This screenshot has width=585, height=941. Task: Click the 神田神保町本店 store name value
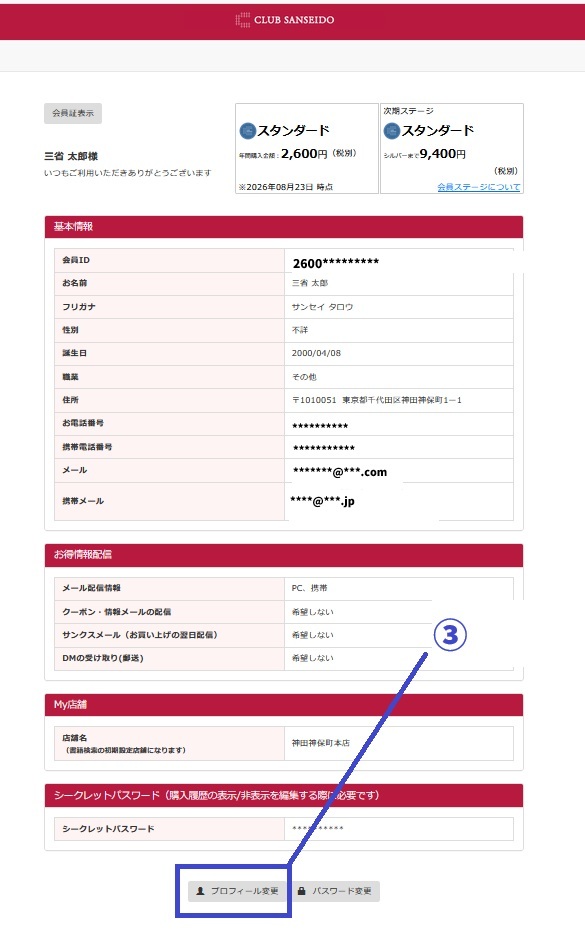pyautogui.click(x=320, y=743)
